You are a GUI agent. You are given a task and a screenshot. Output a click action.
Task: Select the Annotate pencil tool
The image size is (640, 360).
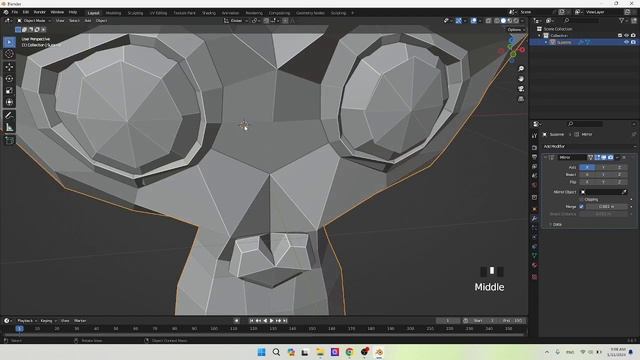pos(9,116)
